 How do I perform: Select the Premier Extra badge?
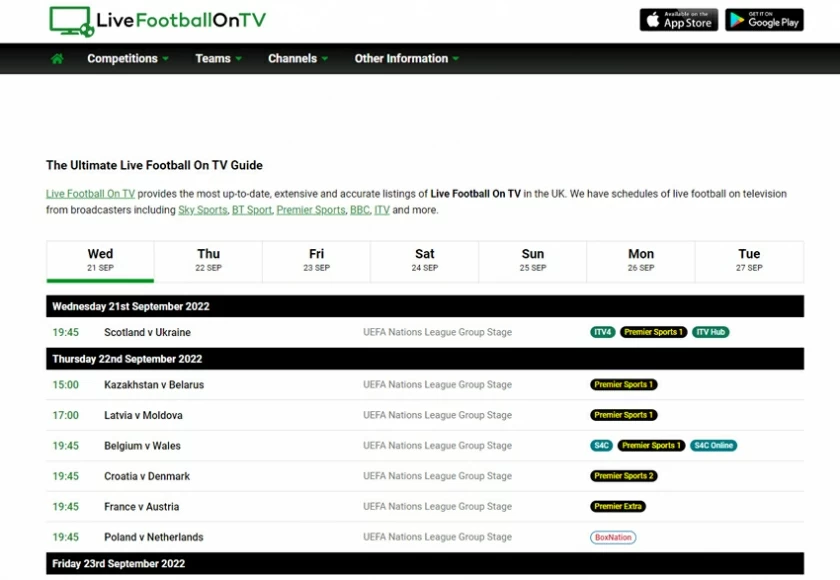coord(618,506)
